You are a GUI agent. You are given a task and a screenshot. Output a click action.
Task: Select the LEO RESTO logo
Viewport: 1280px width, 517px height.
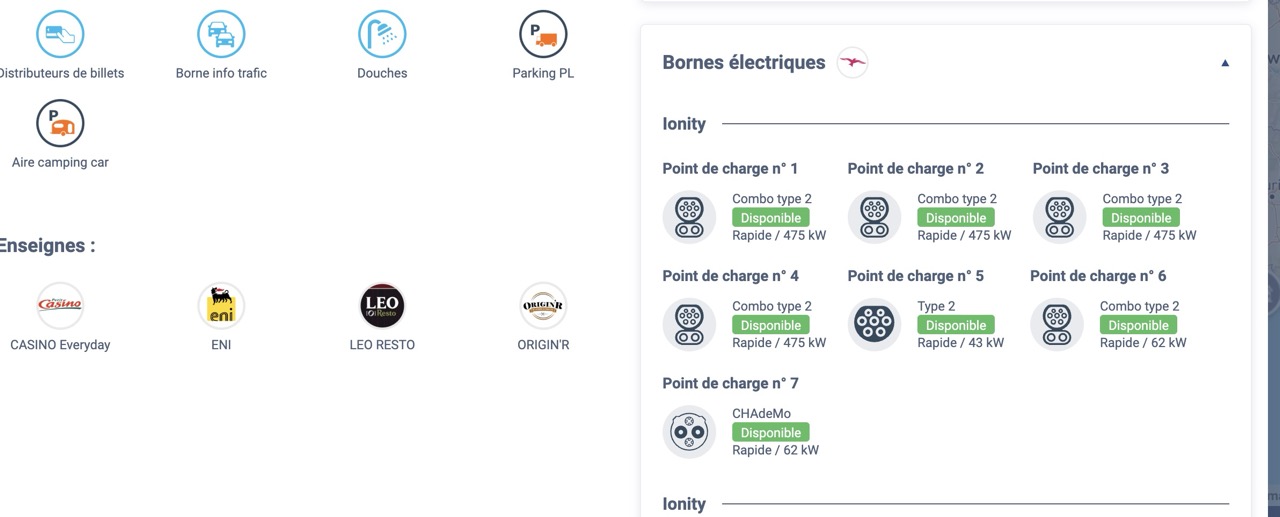(x=382, y=305)
